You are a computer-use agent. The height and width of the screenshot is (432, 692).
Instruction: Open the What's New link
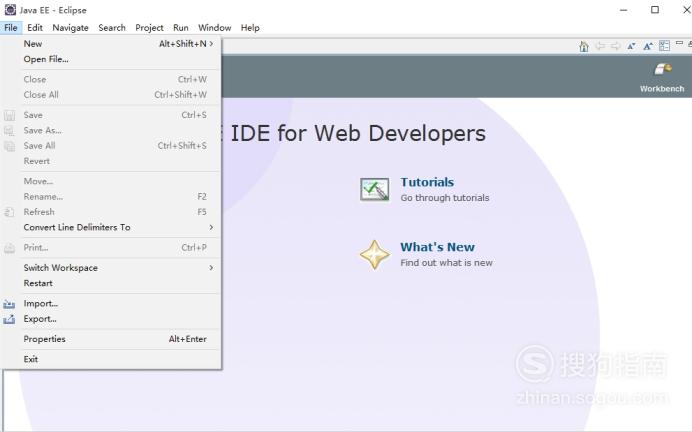(x=437, y=247)
